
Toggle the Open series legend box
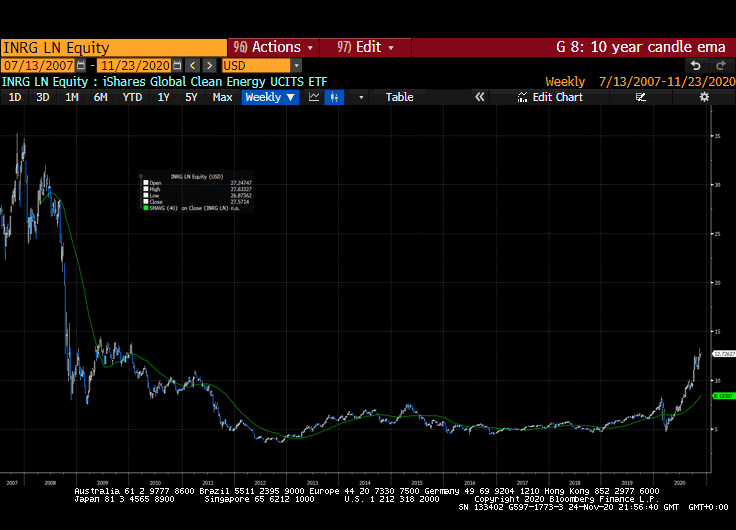pyautogui.click(x=145, y=183)
